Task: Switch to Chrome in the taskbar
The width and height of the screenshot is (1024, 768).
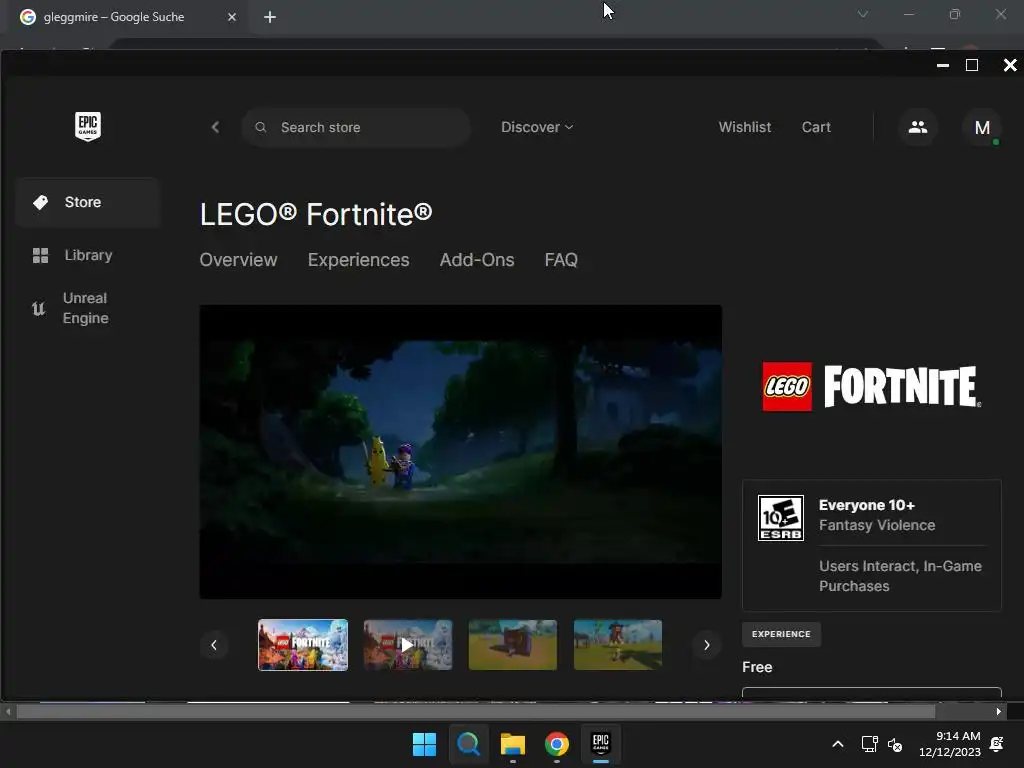Action: (556, 744)
